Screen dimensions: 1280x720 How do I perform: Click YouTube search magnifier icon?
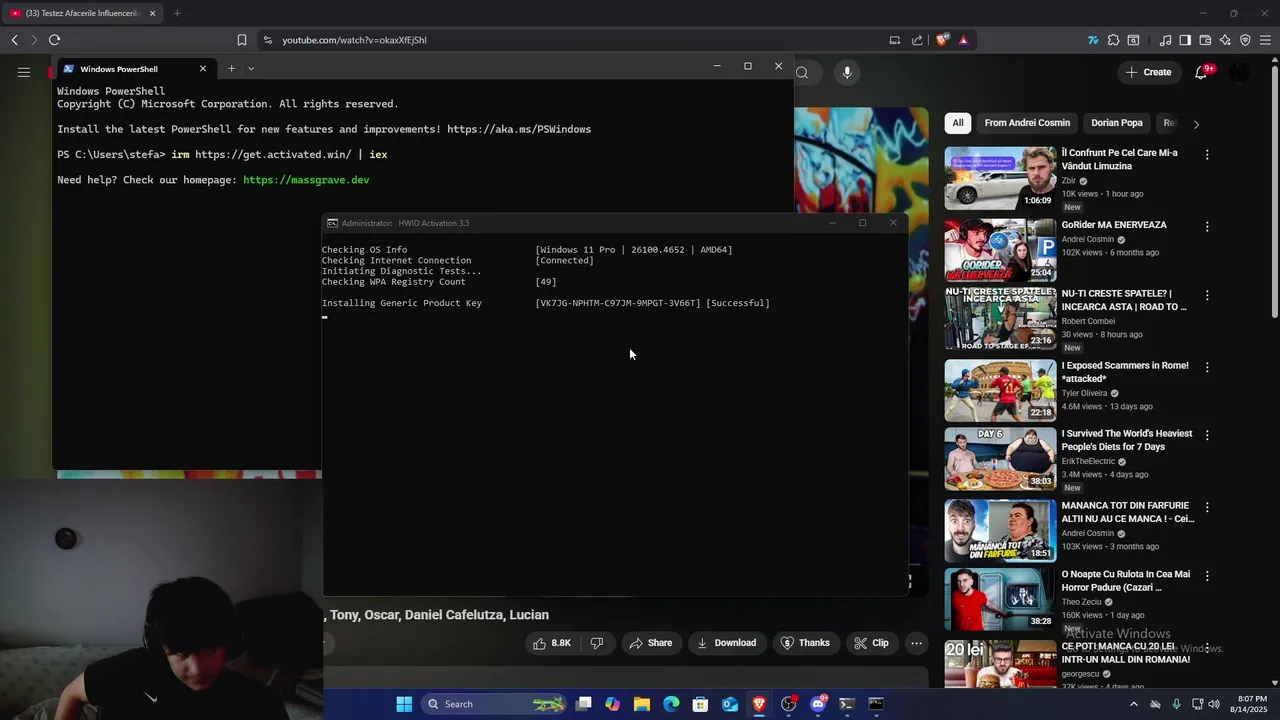click(x=802, y=72)
